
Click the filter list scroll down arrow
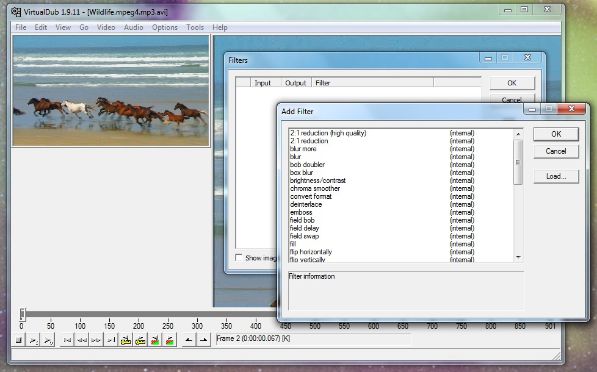click(x=518, y=258)
